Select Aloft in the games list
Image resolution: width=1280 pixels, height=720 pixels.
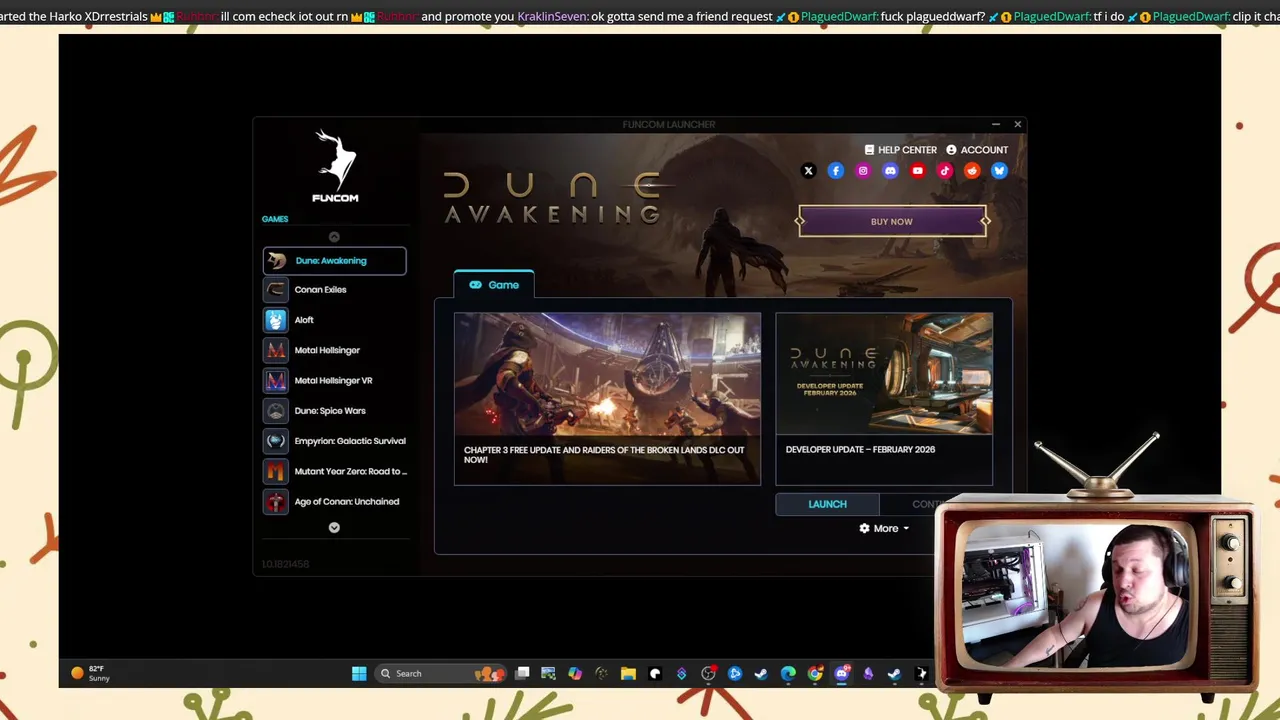pos(334,320)
